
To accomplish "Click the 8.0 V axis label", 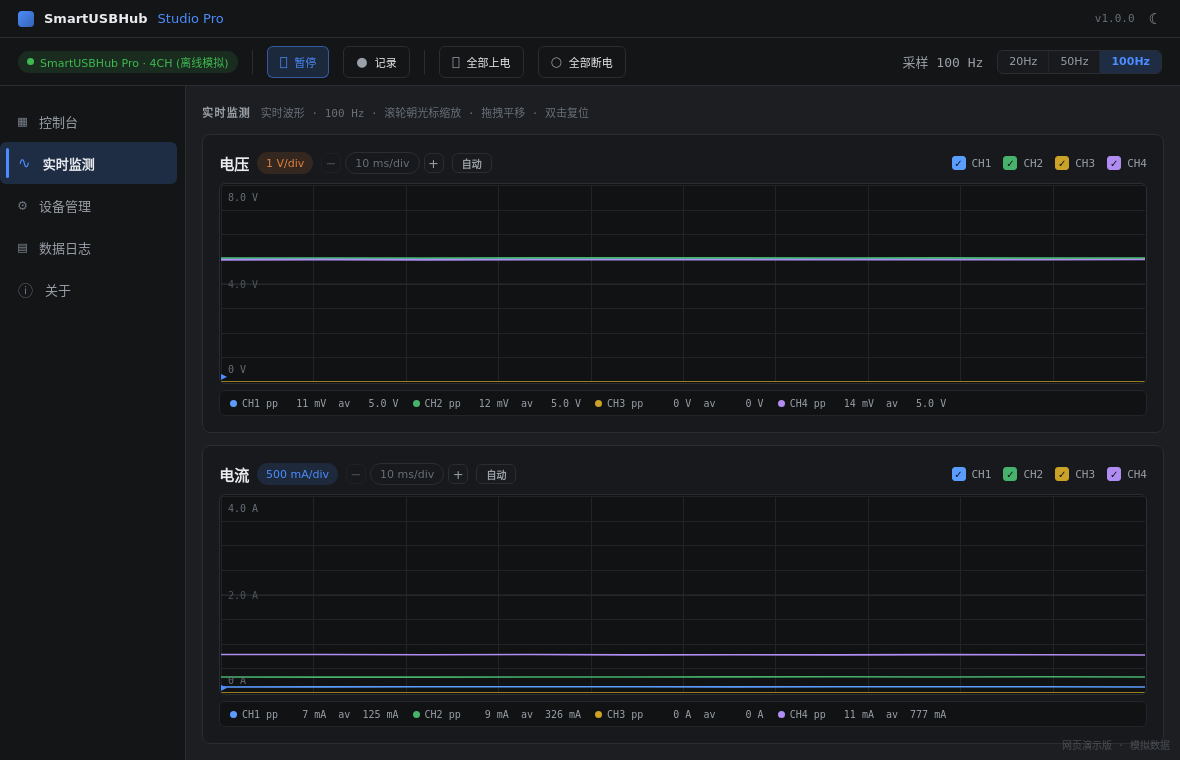I will pyautogui.click(x=242, y=197).
